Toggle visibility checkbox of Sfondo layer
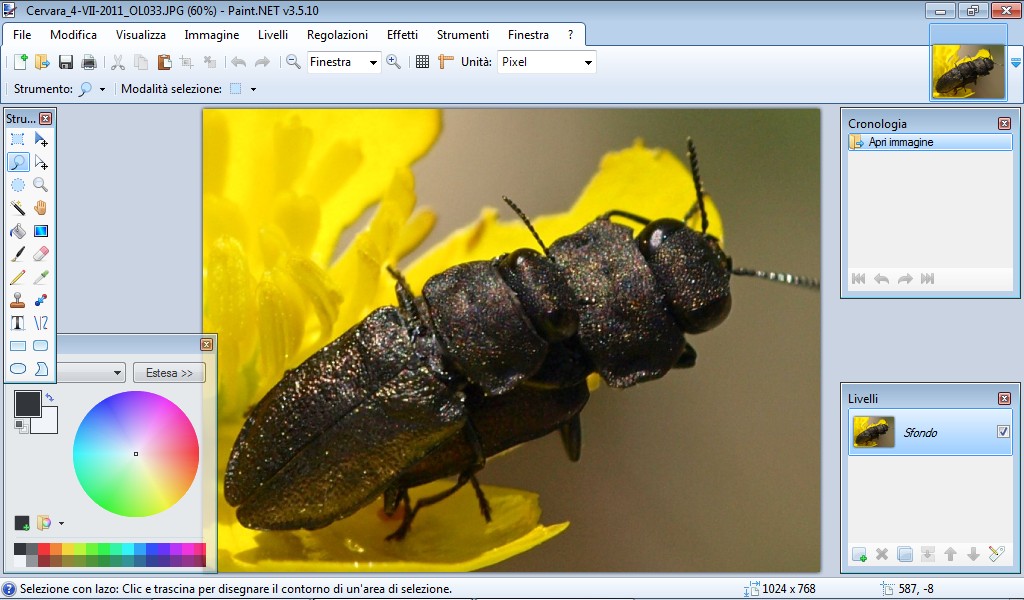This screenshot has width=1024, height=600. pos(1003,432)
